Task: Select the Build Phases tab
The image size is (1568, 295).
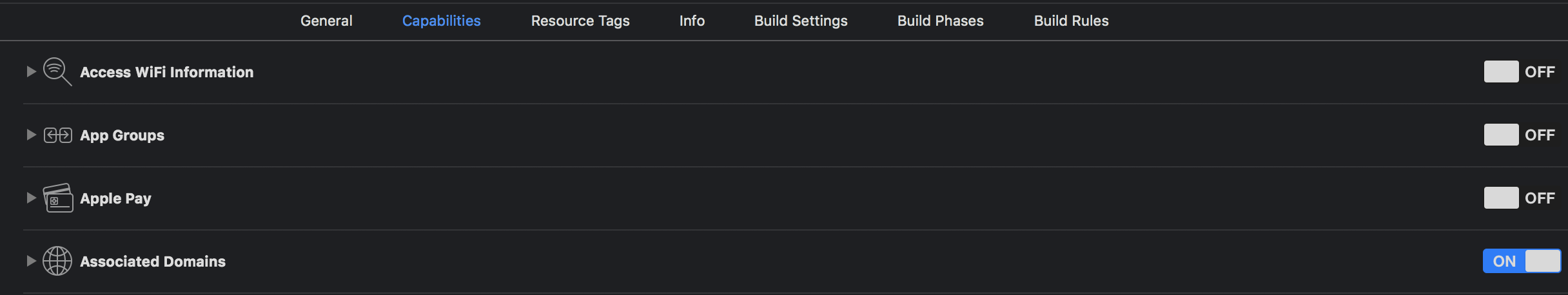Action: click(940, 21)
